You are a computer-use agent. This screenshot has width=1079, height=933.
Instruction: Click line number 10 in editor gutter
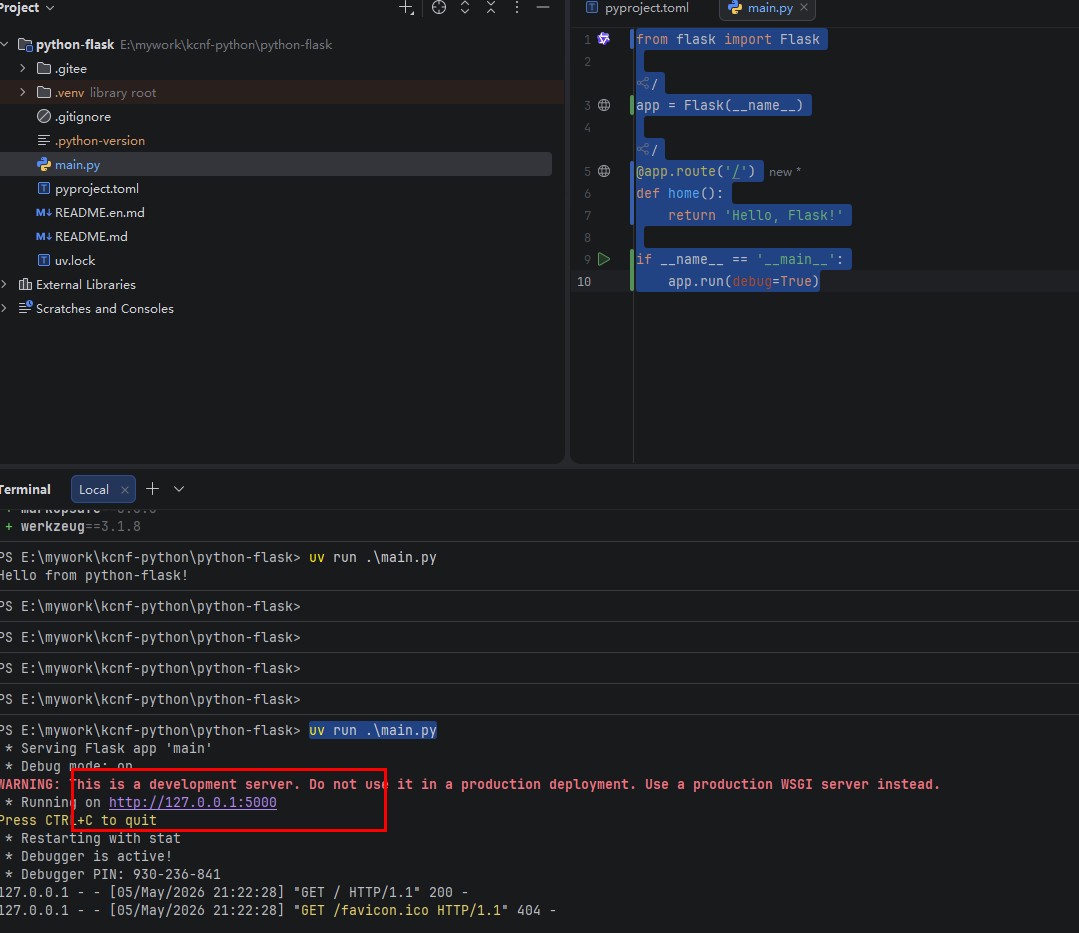584,281
